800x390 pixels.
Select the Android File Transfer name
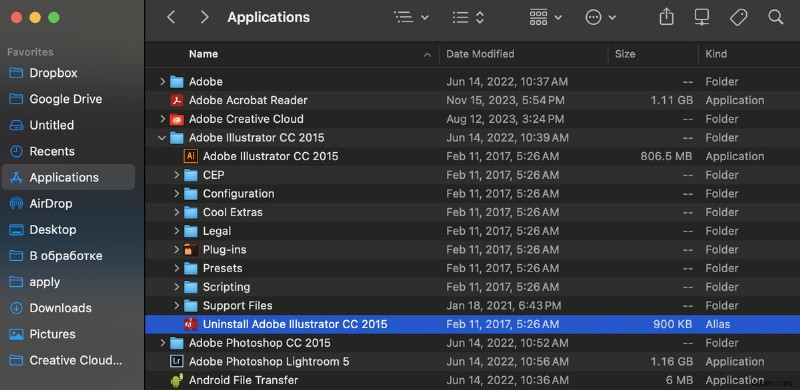point(243,380)
